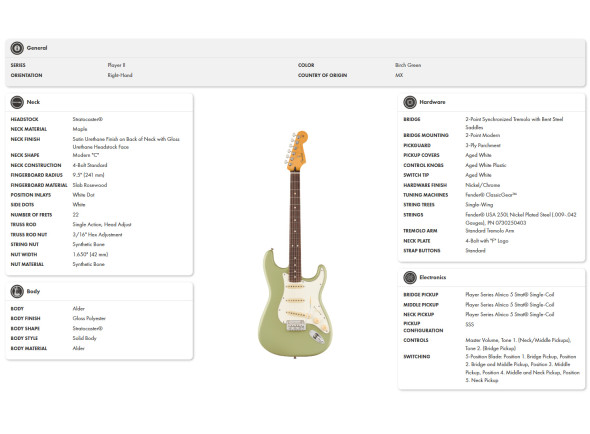Image resolution: width=590 pixels, height=434 pixels.
Task: Click the COUNTRY OF ORIGIN label
Action: 322,75
